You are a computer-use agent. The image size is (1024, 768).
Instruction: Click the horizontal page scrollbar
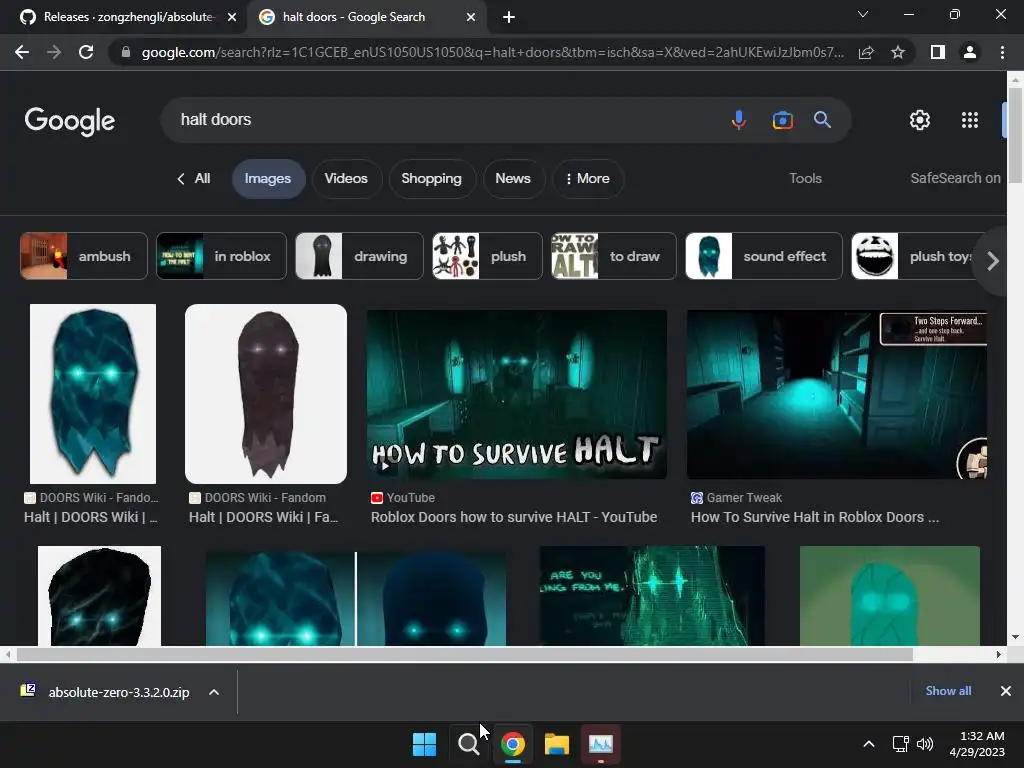[464, 654]
